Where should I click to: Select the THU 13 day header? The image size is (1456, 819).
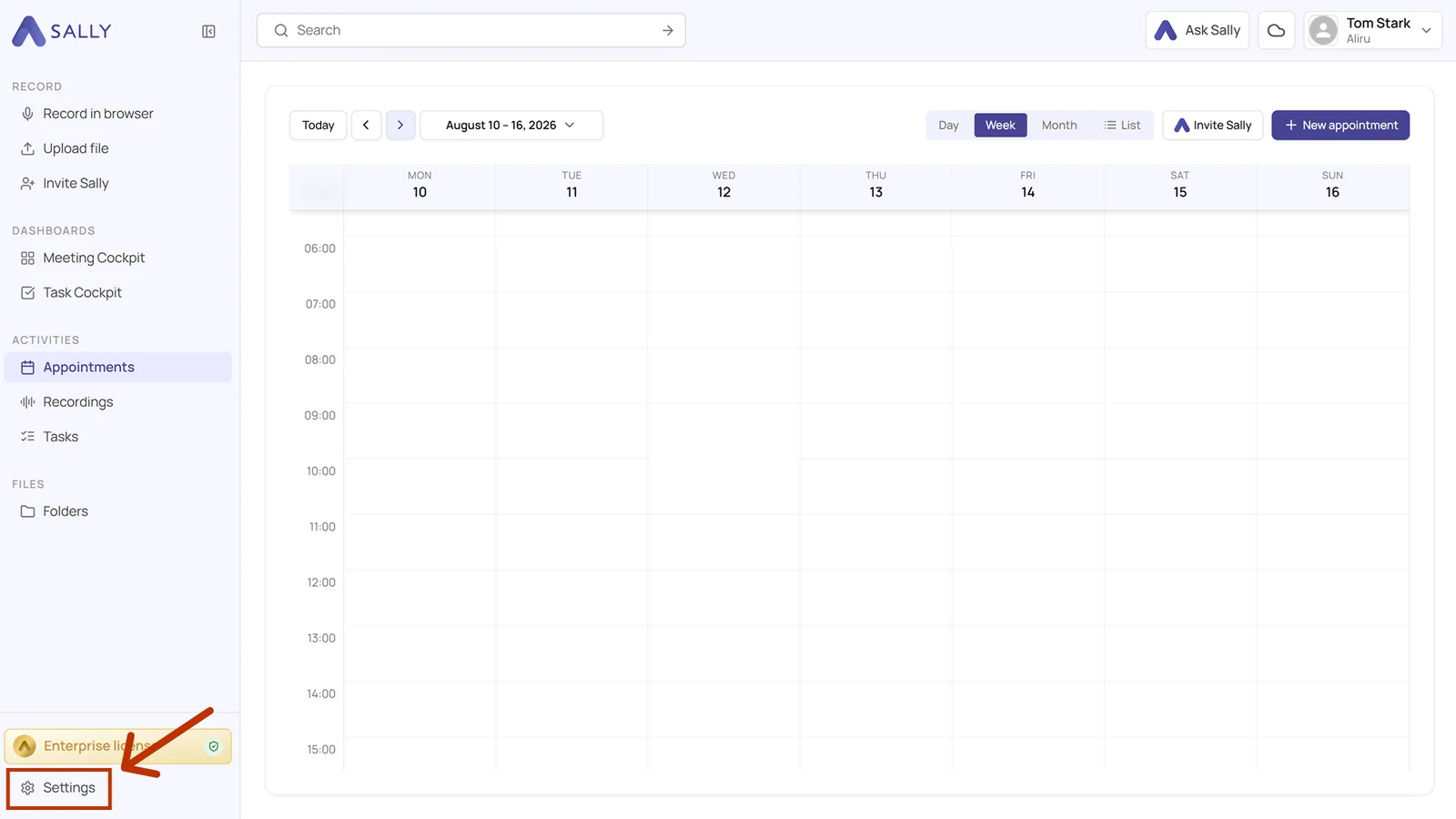click(x=875, y=185)
